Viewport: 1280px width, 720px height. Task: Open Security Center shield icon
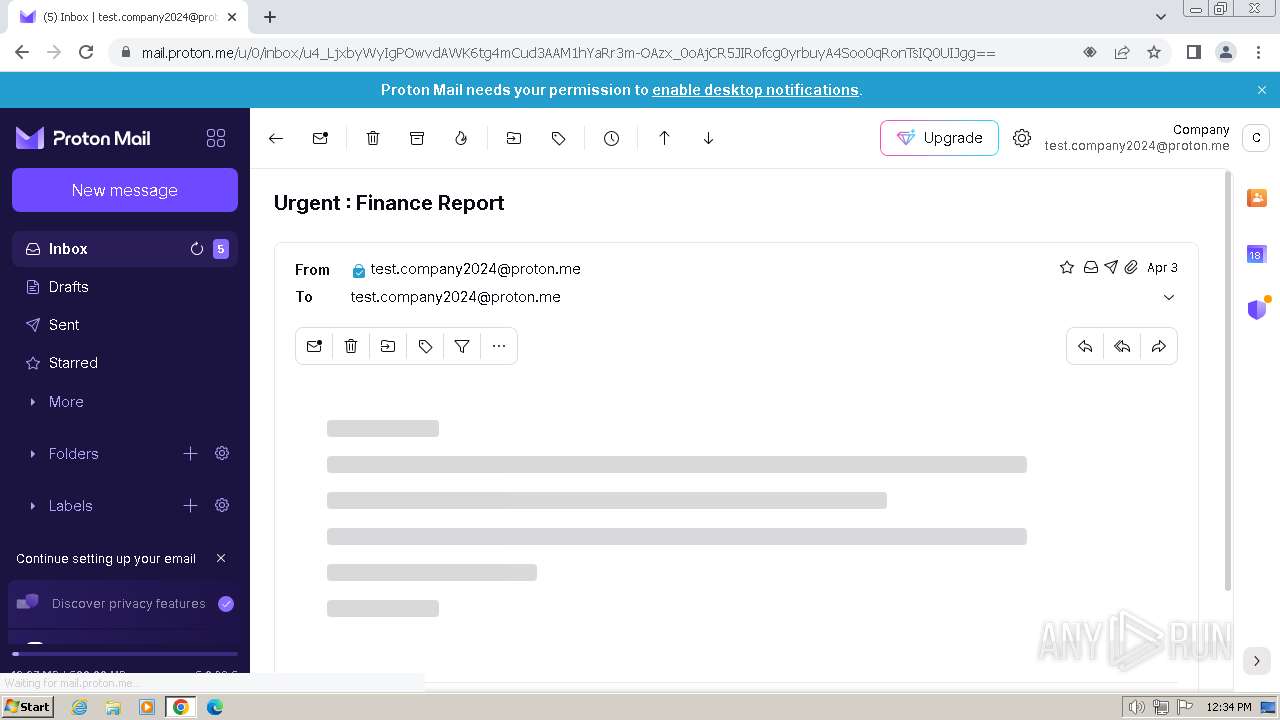tap(1257, 309)
